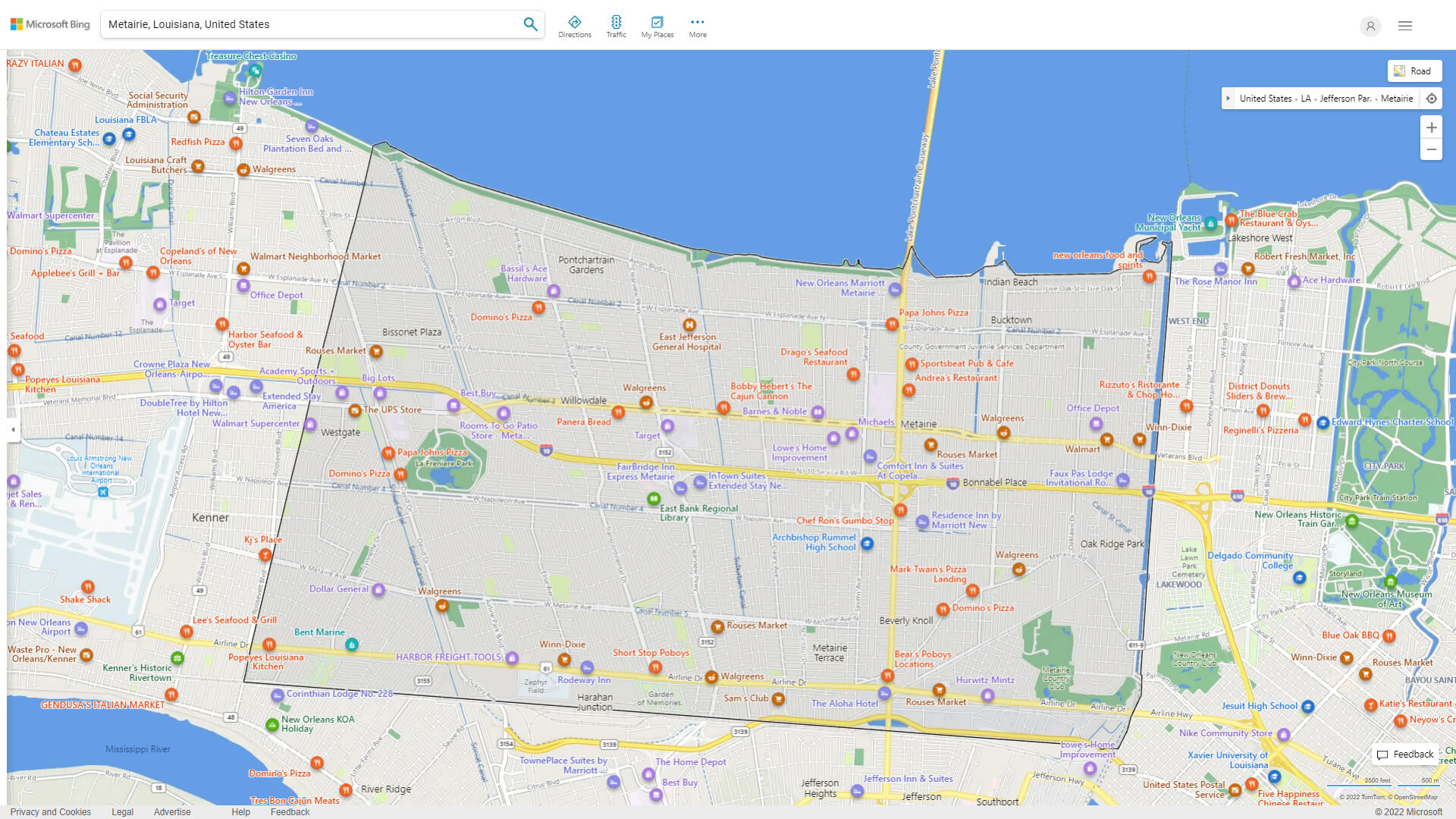
Task: Use the locate-me icon near the breadcrumb
Action: [x=1432, y=98]
